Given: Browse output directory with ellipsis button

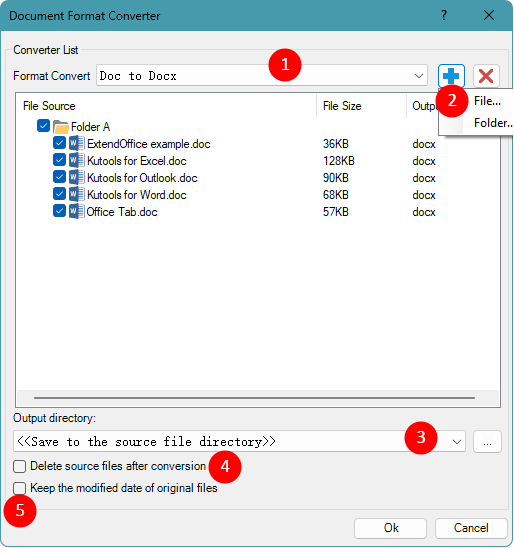Looking at the screenshot, I should tap(487, 442).
